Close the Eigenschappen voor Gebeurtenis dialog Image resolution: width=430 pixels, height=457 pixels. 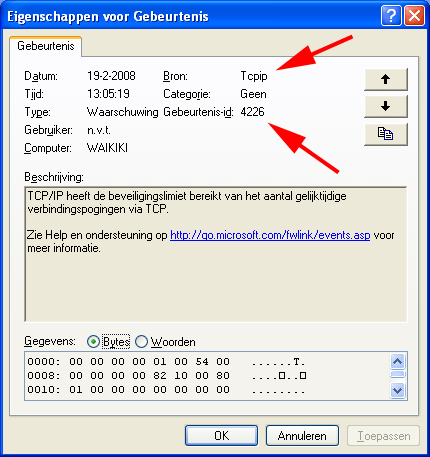[x=414, y=16]
